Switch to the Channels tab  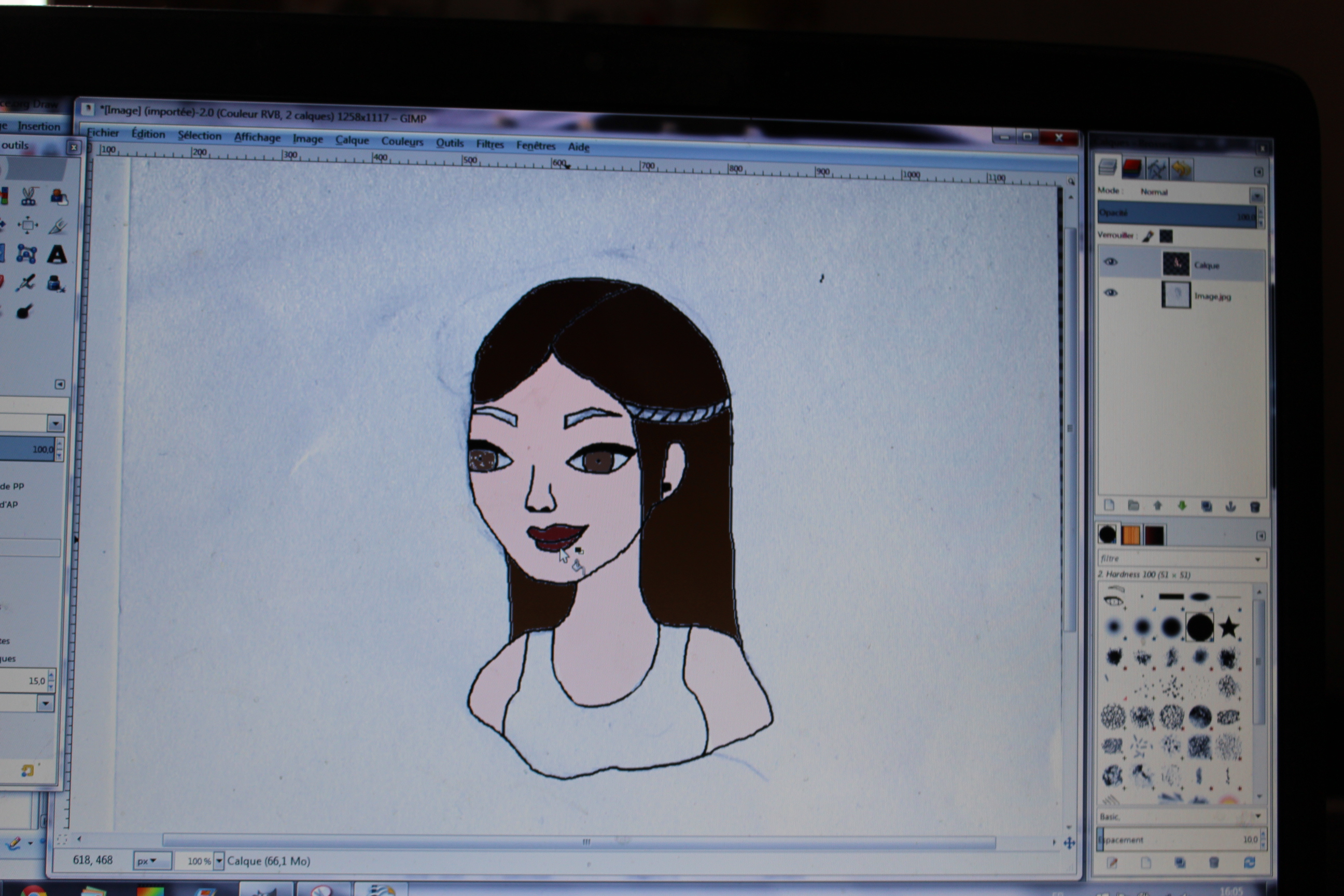(1132, 169)
